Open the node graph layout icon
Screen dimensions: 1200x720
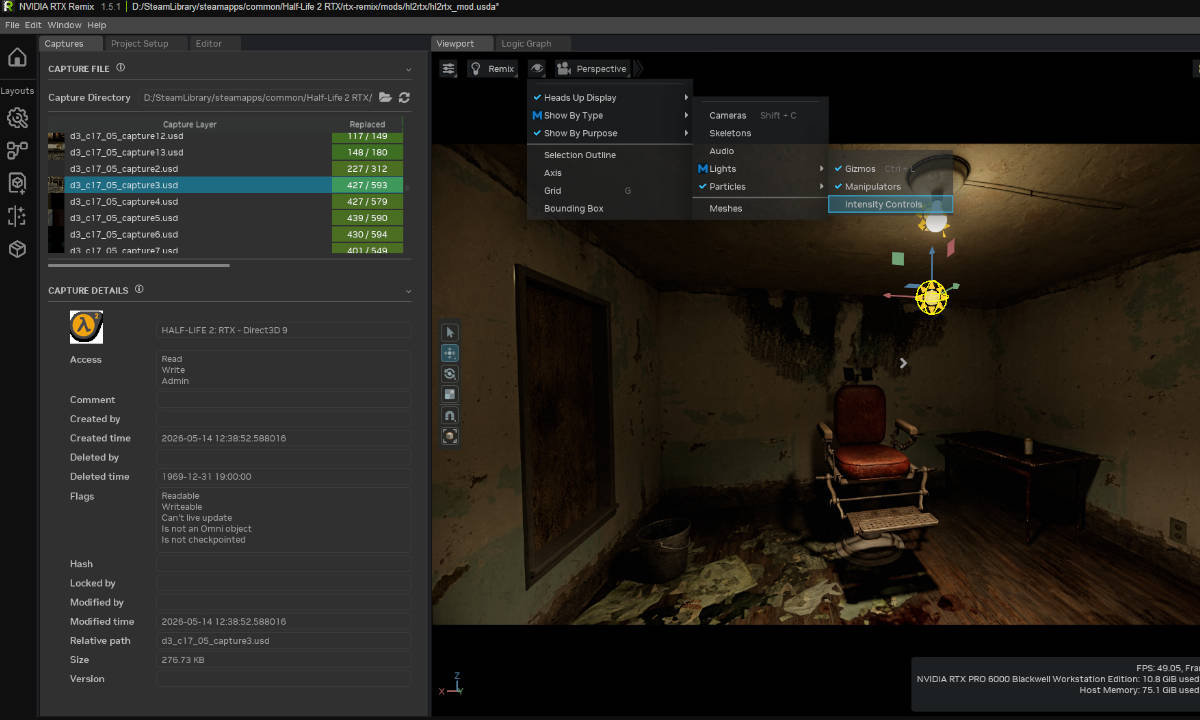tap(17, 151)
